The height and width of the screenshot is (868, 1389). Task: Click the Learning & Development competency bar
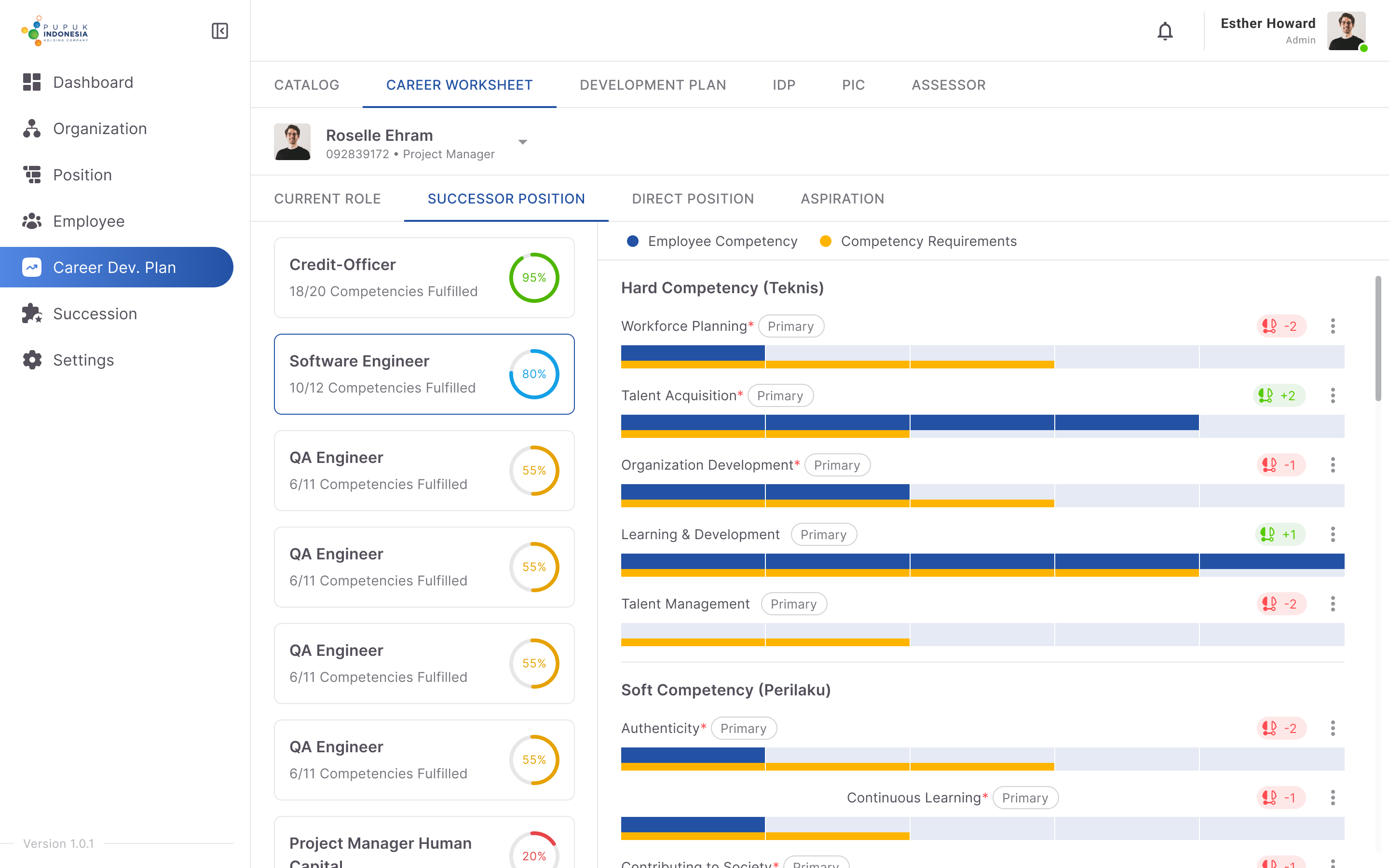[982, 565]
